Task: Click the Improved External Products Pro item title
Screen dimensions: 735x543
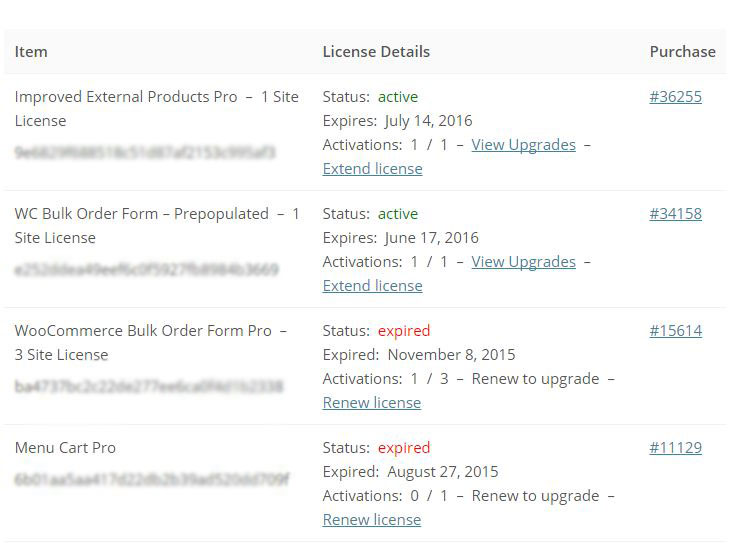Action: (126, 97)
